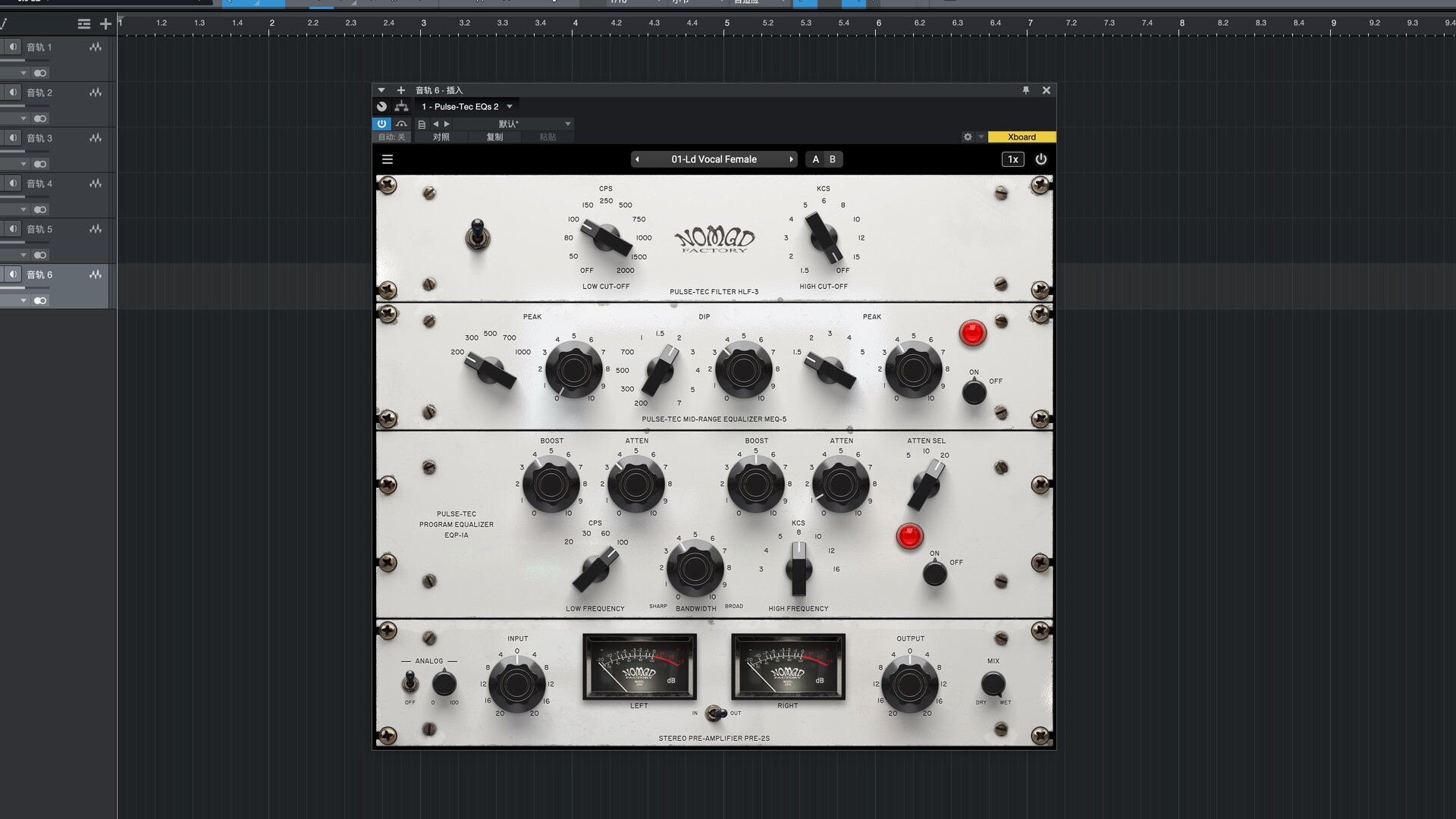Open preset file page icon
This screenshot has width=1456, height=819.
click(x=422, y=124)
